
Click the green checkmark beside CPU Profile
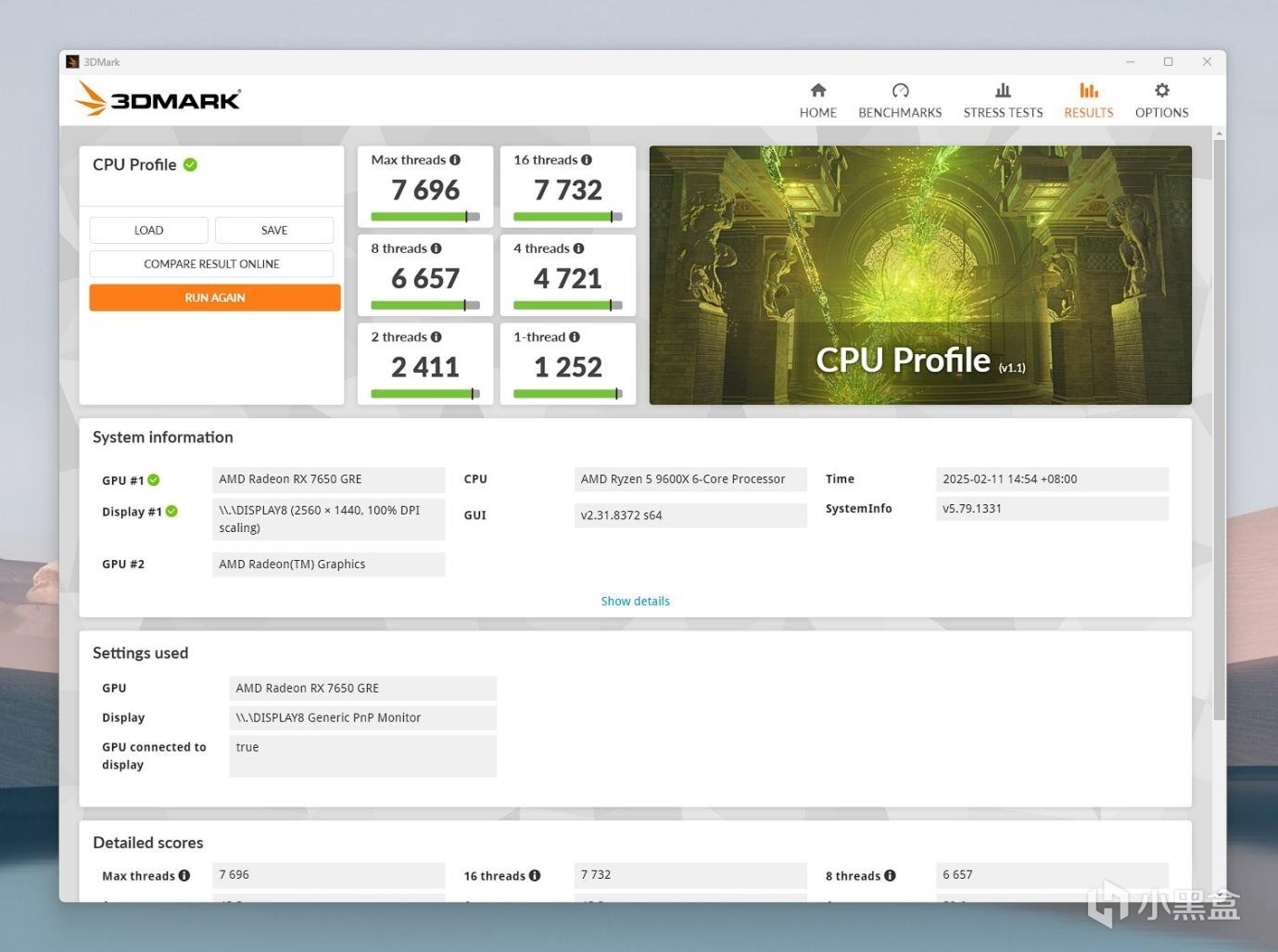tap(190, 165)
